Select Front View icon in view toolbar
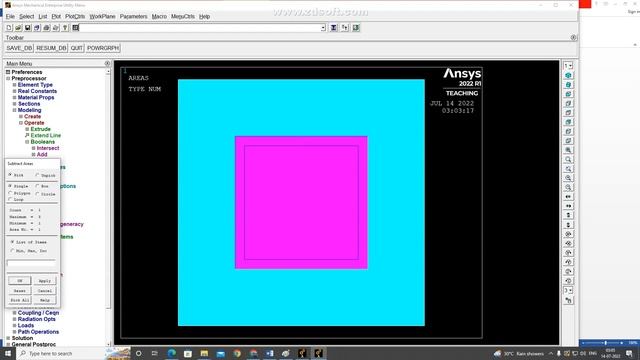Image resolution: width=640 pixels, height=360 pixels. pyautogui.click(x=568, y=94)
